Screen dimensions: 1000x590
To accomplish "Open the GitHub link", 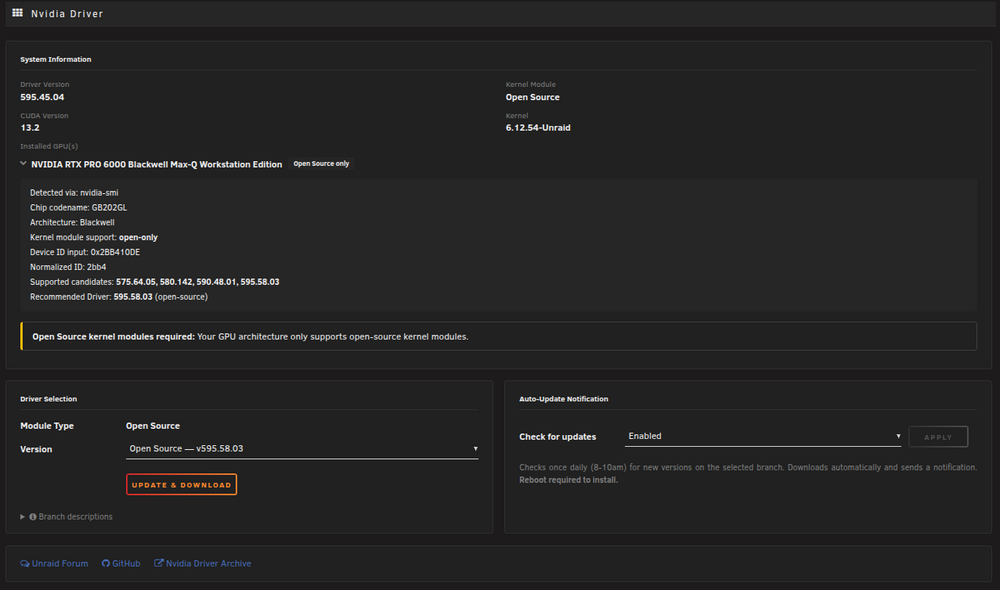I will pos(121,564).
